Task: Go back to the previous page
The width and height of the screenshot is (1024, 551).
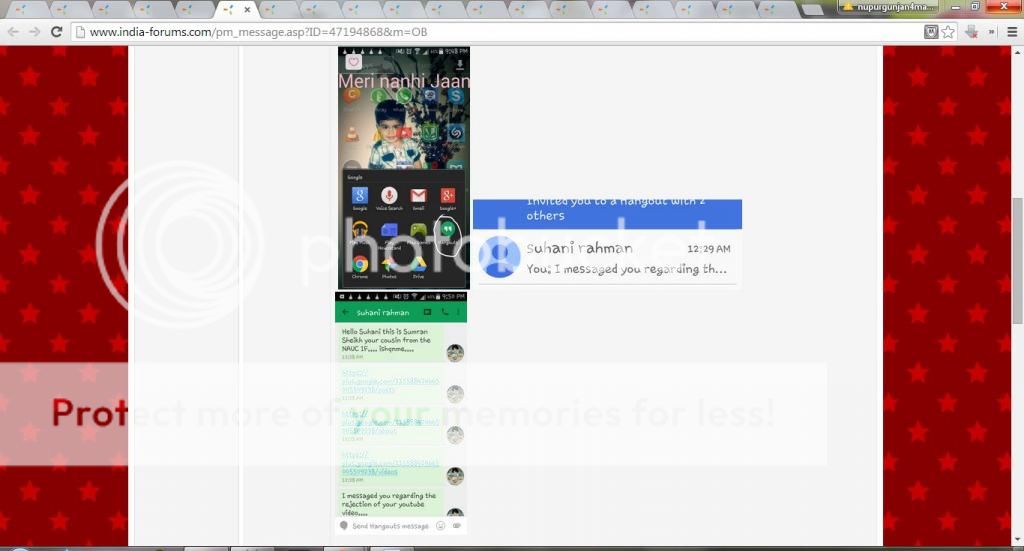Action: pos(12,32)
